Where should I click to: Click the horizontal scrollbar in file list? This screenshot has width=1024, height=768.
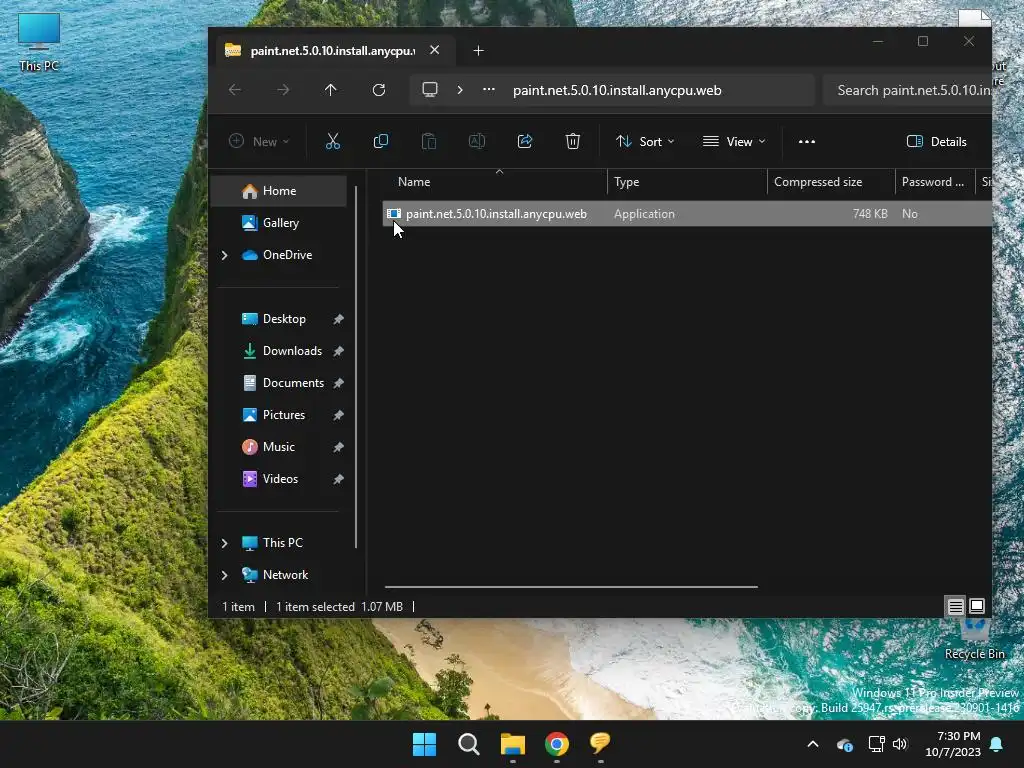point(571,586)
